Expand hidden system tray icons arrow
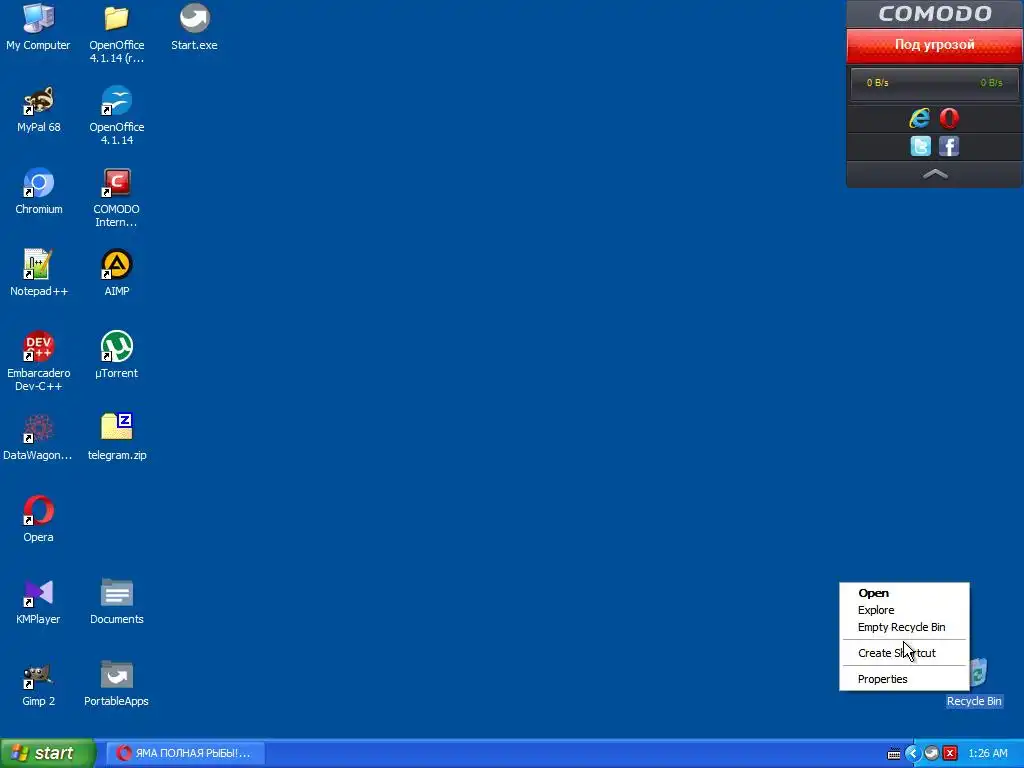Screen dimensions: 1024x768 pos(912,754)
